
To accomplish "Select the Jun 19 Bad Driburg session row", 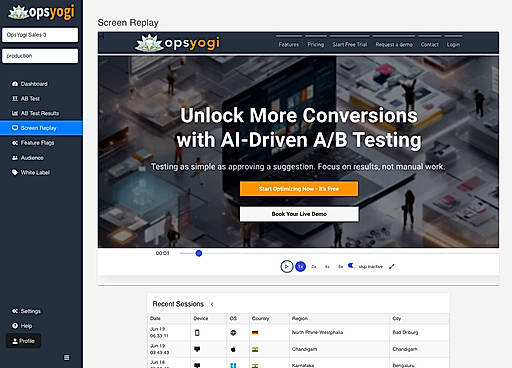I will (298, 332).
